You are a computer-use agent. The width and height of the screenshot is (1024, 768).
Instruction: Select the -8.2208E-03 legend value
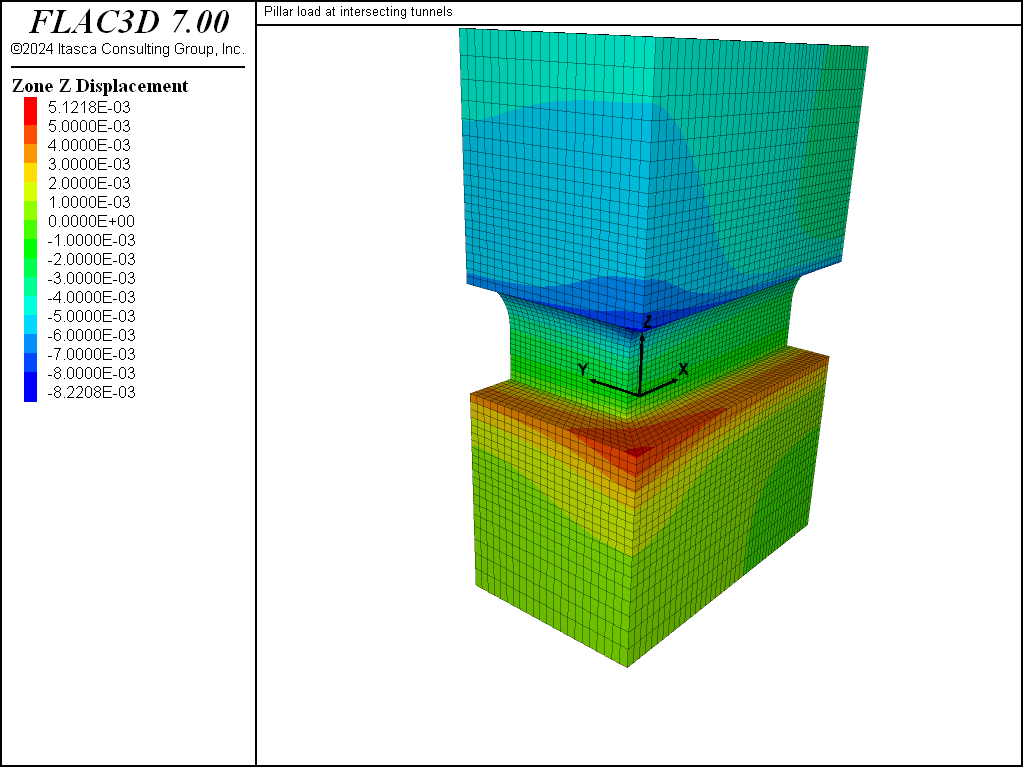(x=91, y=392)
